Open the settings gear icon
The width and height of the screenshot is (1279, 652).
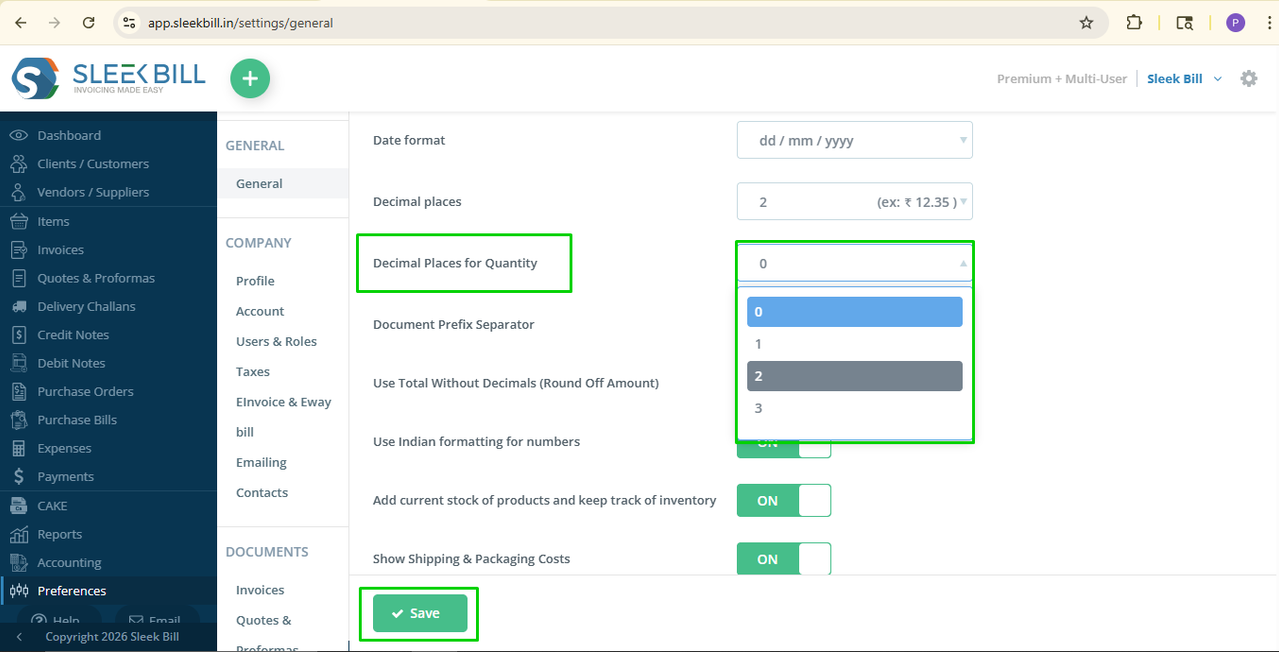click(1248, 78)
